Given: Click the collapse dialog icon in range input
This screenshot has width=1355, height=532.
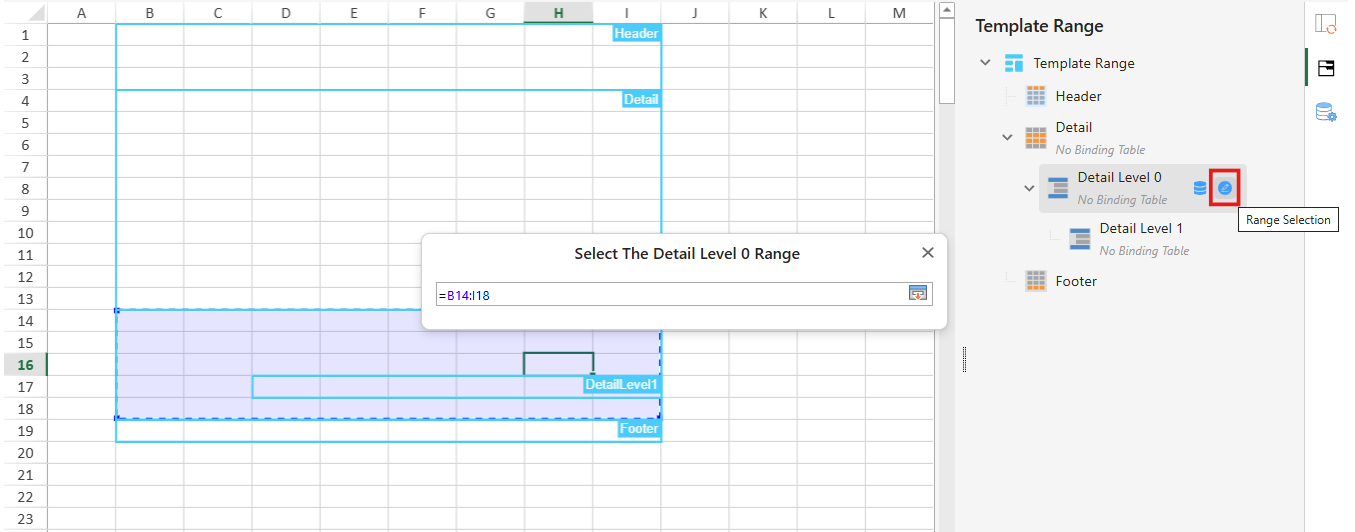Looking at the screenshot, I should tap(917, 293).
